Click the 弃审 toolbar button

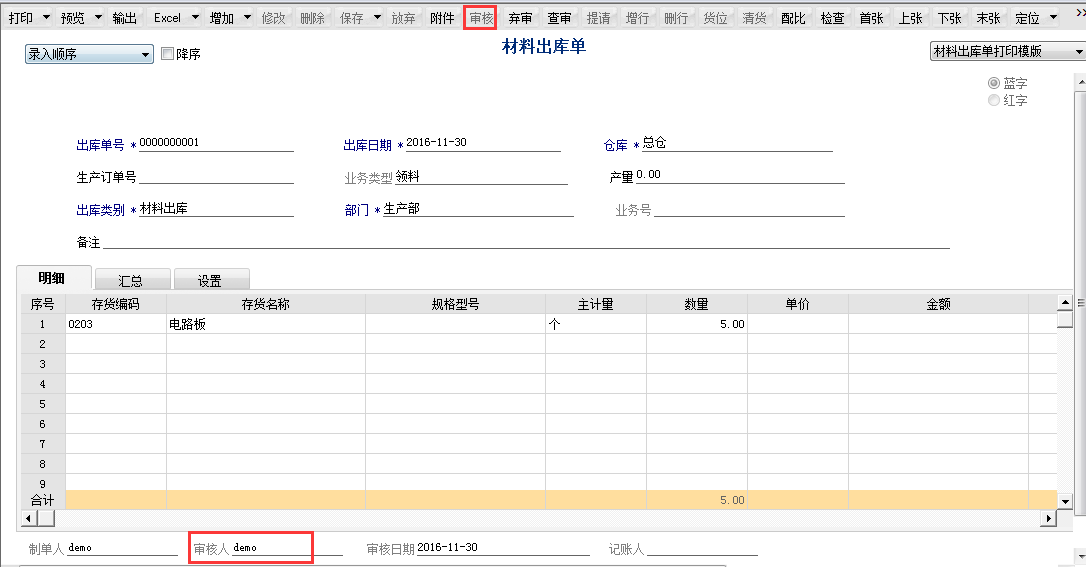(x=520, y=18)
